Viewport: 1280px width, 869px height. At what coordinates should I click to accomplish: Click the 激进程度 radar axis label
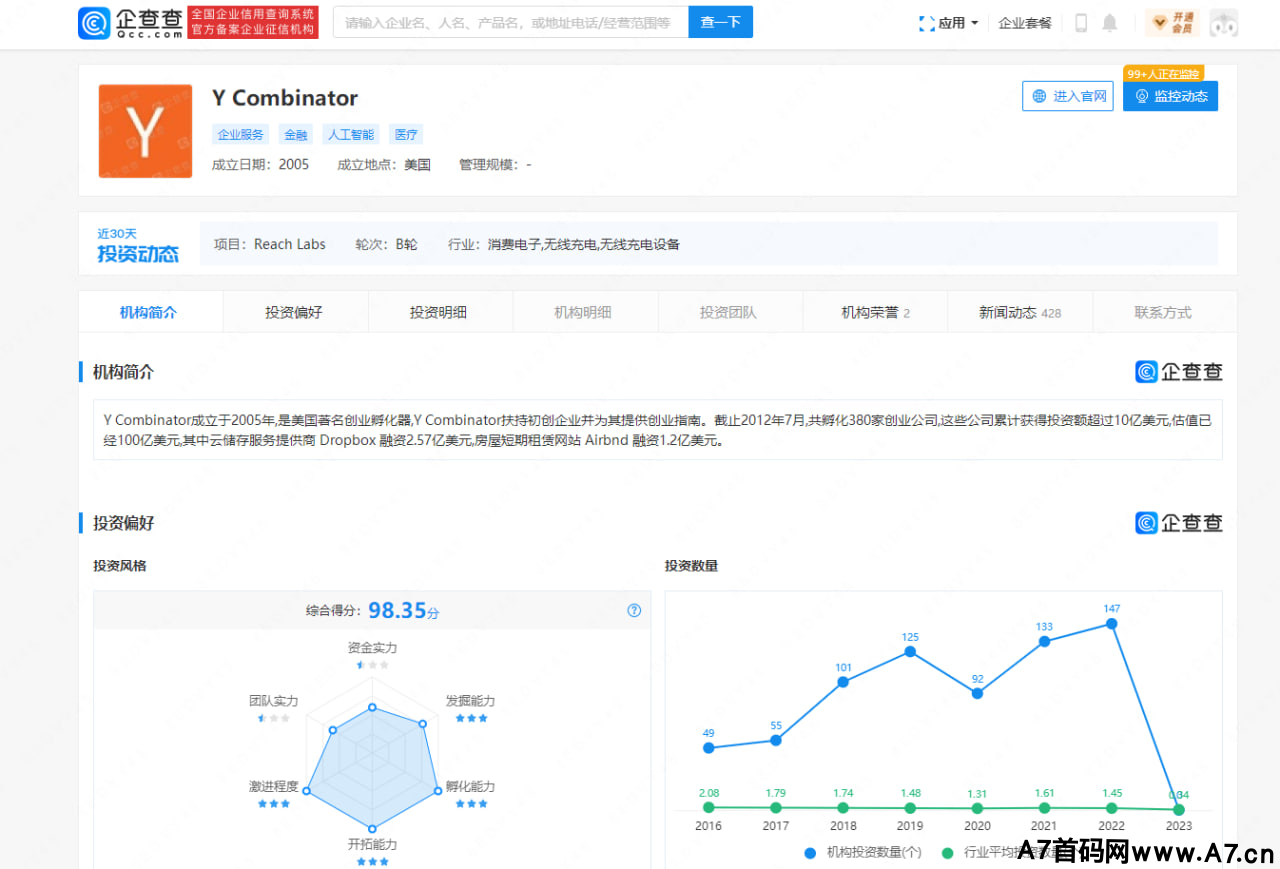[274, 787]
